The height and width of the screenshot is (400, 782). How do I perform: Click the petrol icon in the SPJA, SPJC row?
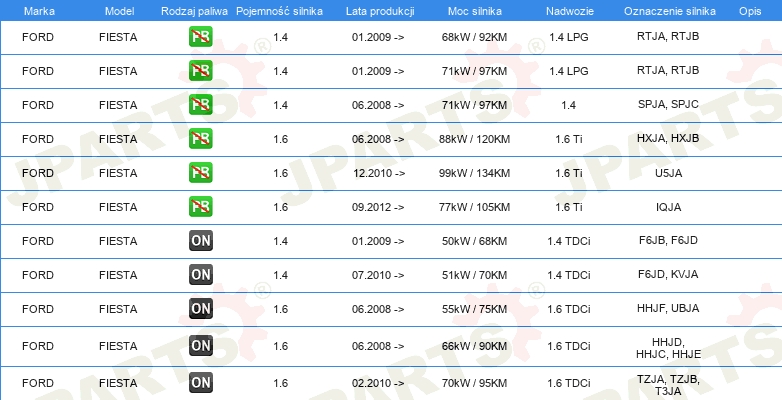pos(200,105)
